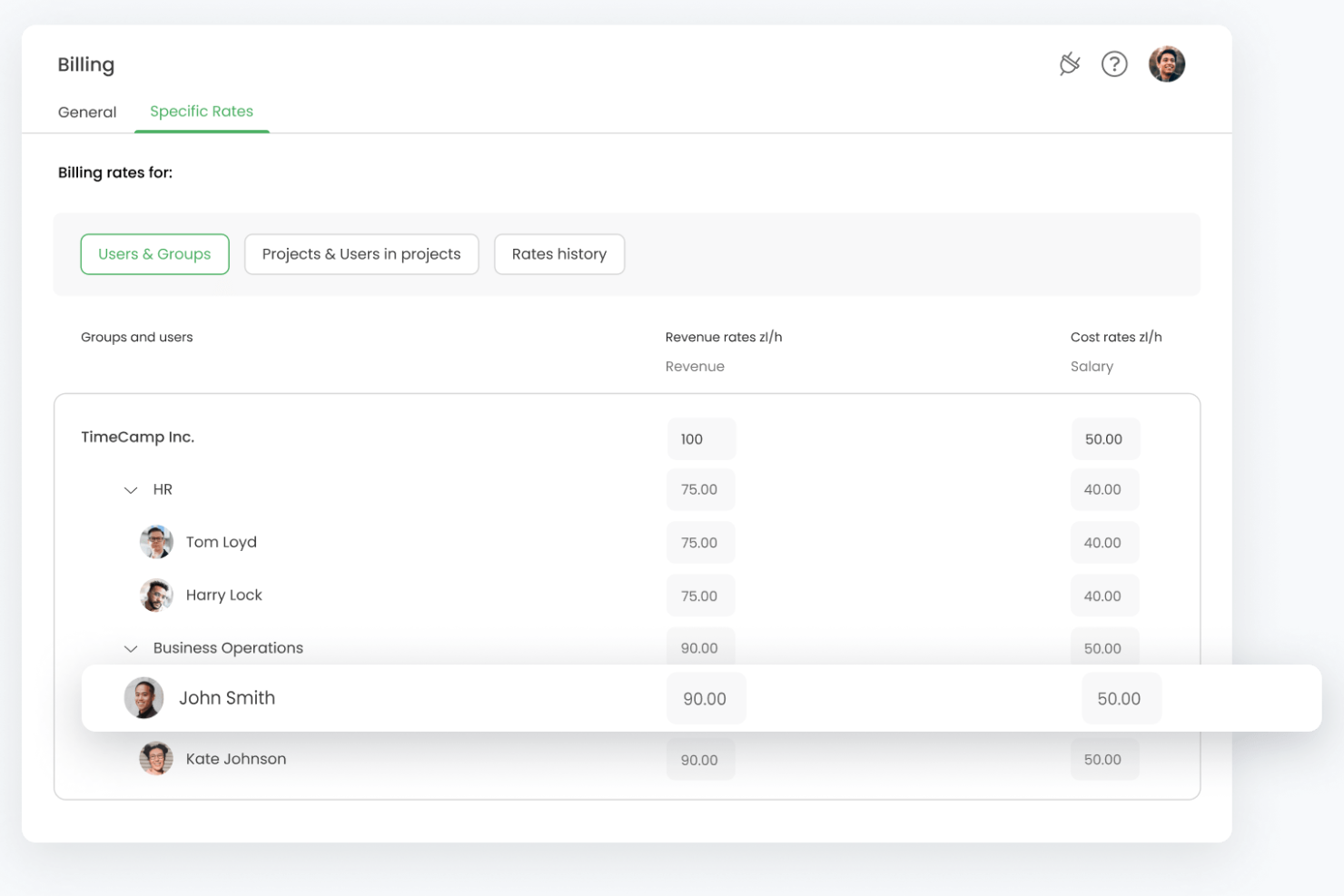Edit Harry Lock's cost rate
Viewport: 1344px width, 896px height.
pos(1104,596)
